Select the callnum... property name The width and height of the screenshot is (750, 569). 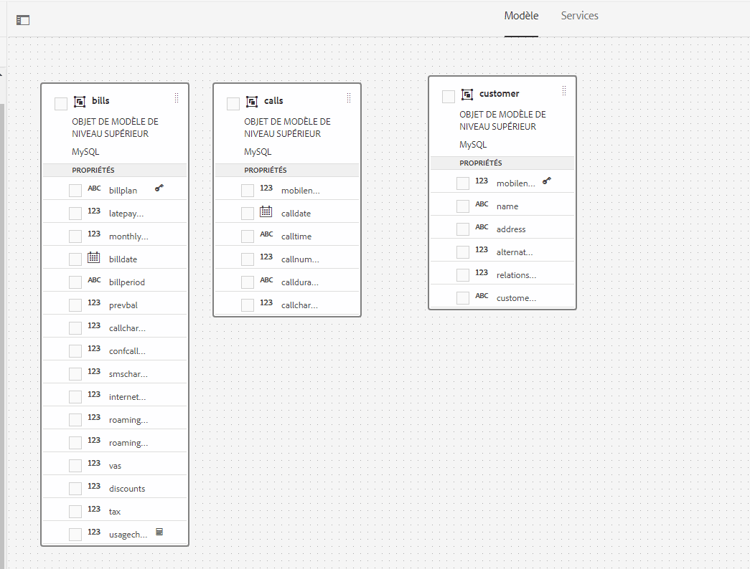pos(300,259)
